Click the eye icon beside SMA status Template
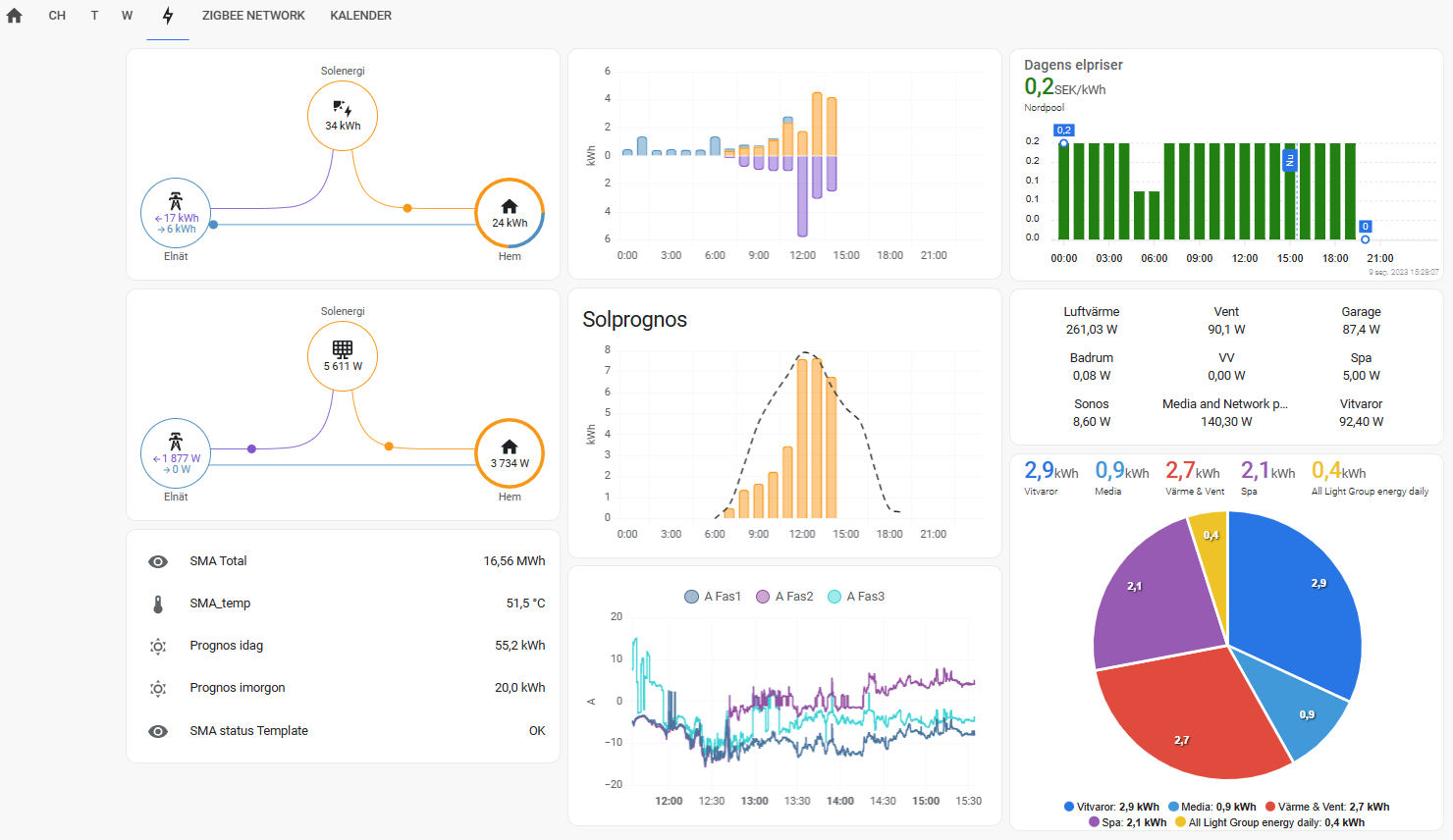Viewport: 1453px width, 840px height. 158,731
